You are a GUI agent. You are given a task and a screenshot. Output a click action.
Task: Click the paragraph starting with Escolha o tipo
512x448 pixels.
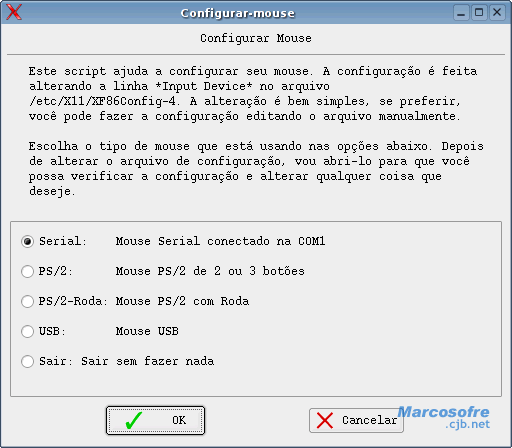[256, 169]
